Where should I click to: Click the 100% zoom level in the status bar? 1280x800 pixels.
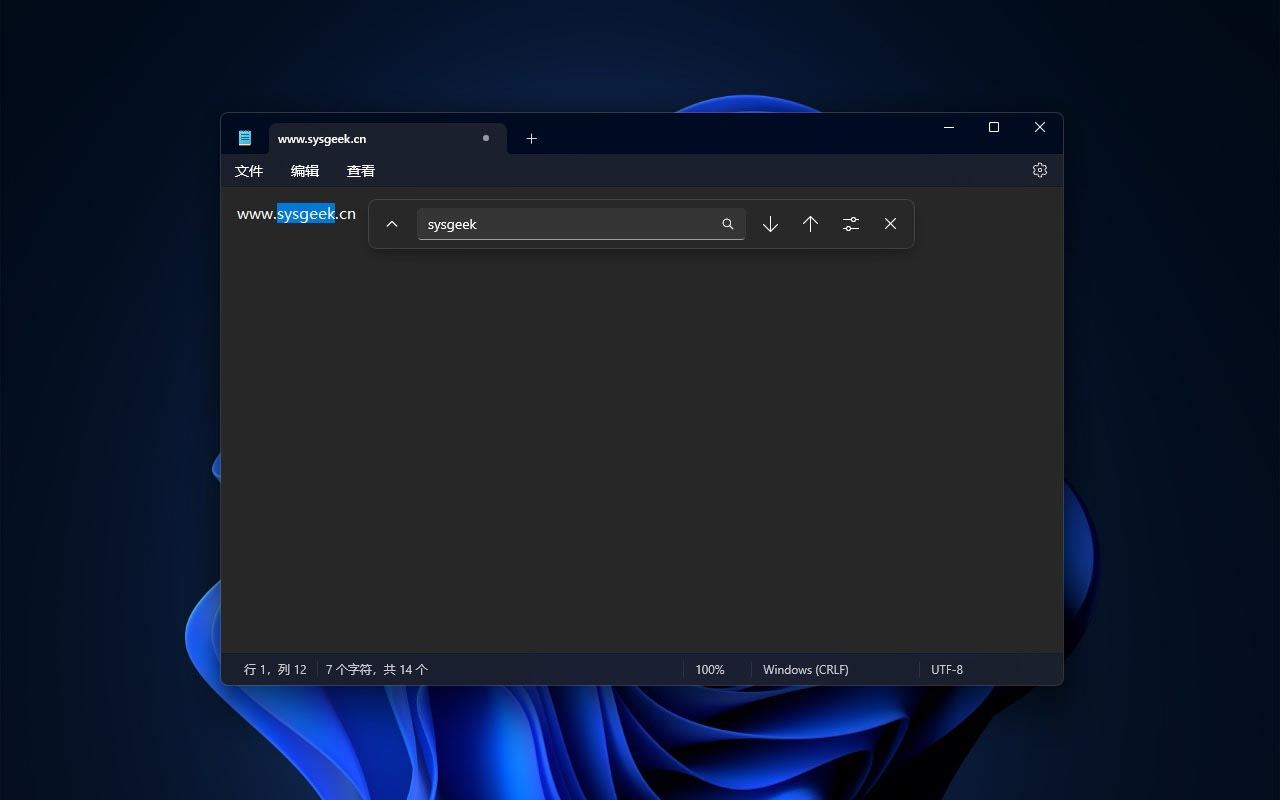[710, 670]
